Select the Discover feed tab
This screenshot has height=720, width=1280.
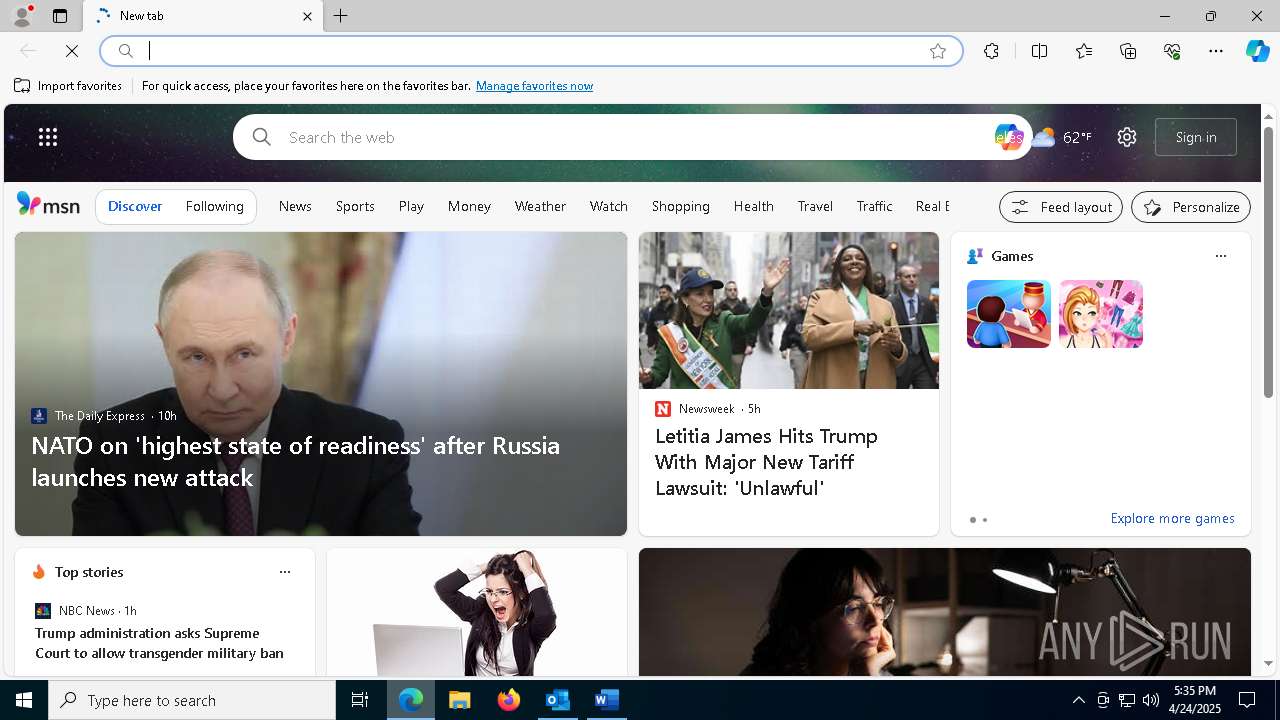135,206
